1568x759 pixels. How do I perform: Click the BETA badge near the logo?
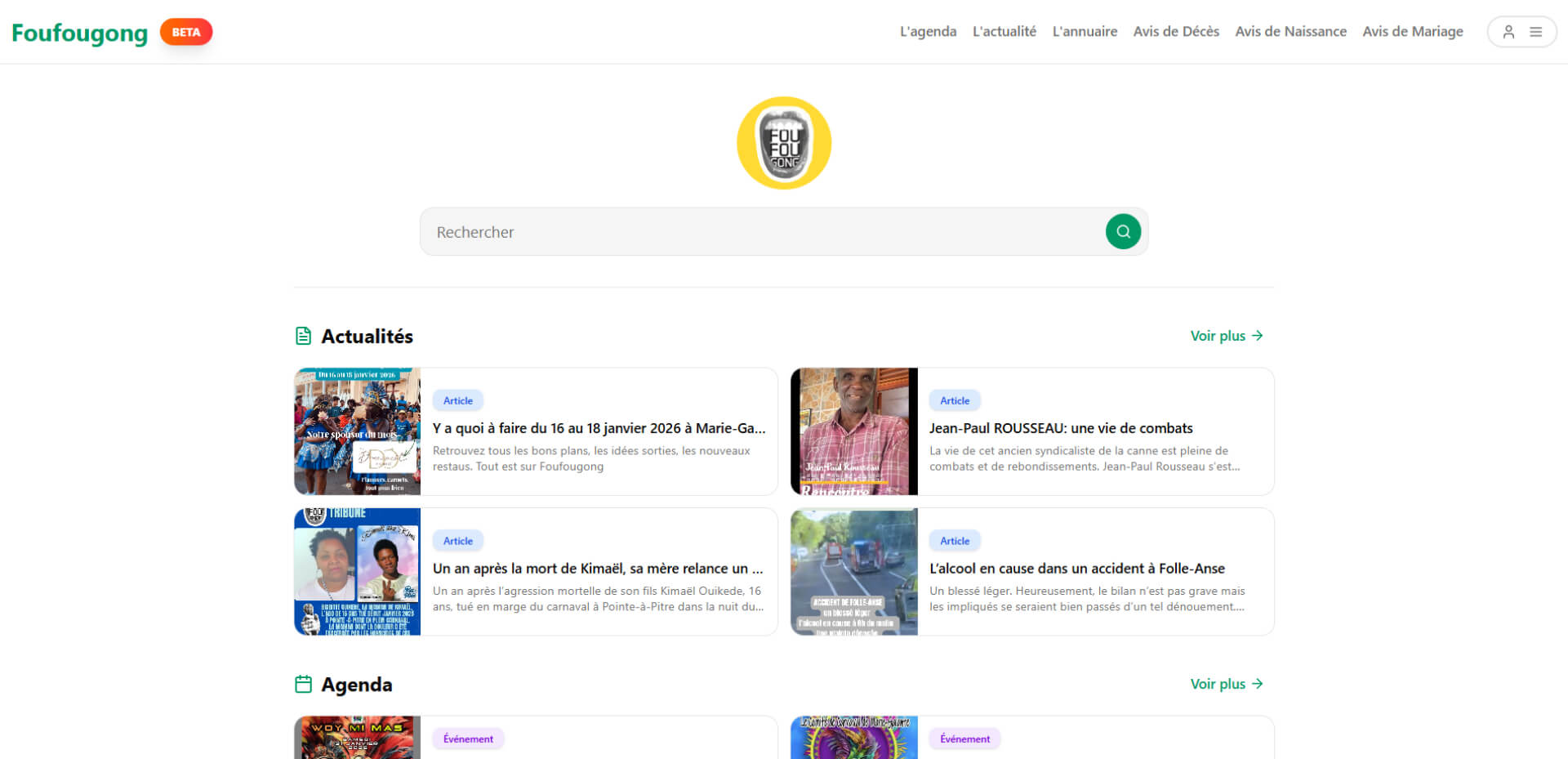click(185, 32)
